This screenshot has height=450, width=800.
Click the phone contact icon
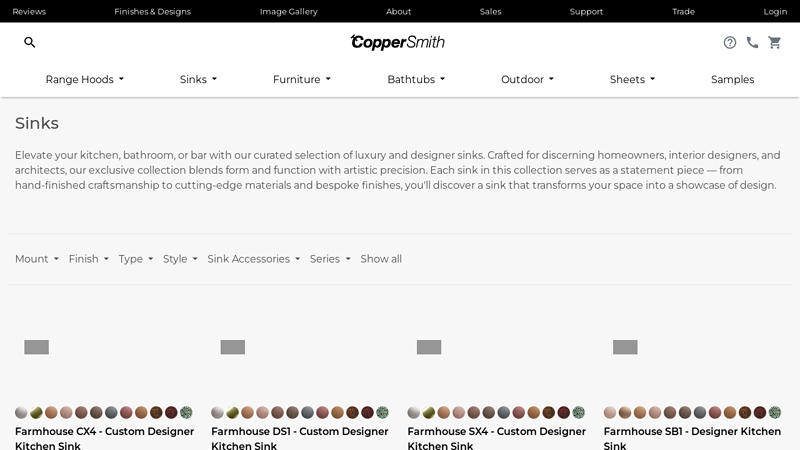pyautogui.click(x=752, y=42)
